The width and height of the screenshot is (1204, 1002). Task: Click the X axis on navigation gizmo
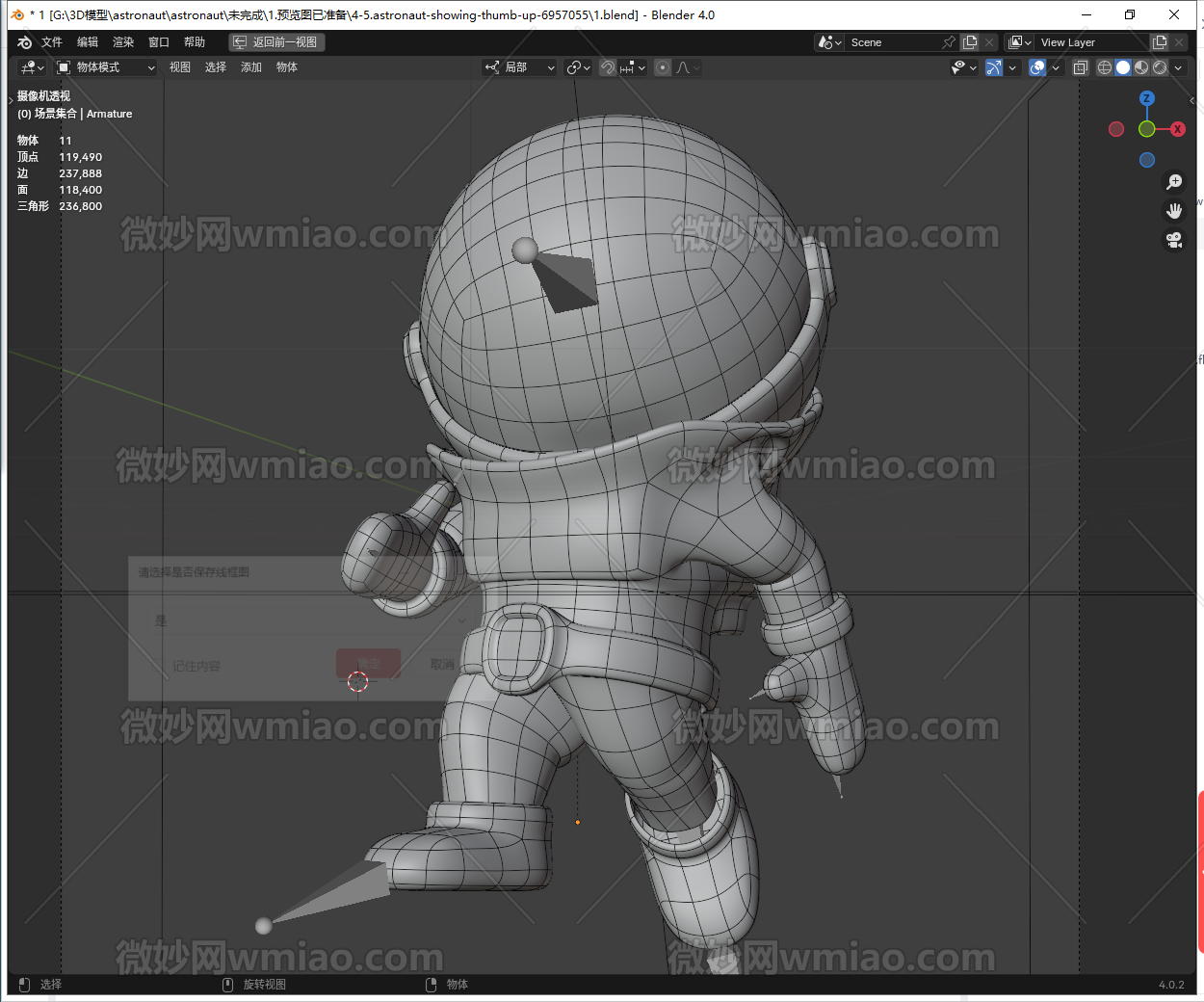(1177, 129)
